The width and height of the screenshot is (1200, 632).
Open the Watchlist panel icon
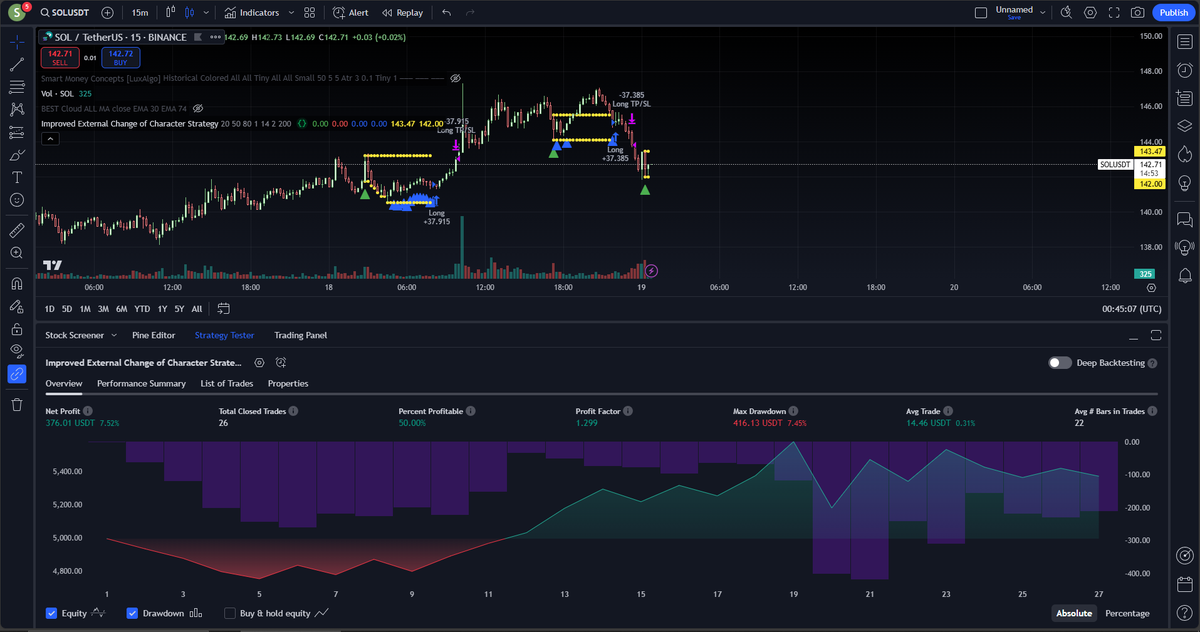1185,42
